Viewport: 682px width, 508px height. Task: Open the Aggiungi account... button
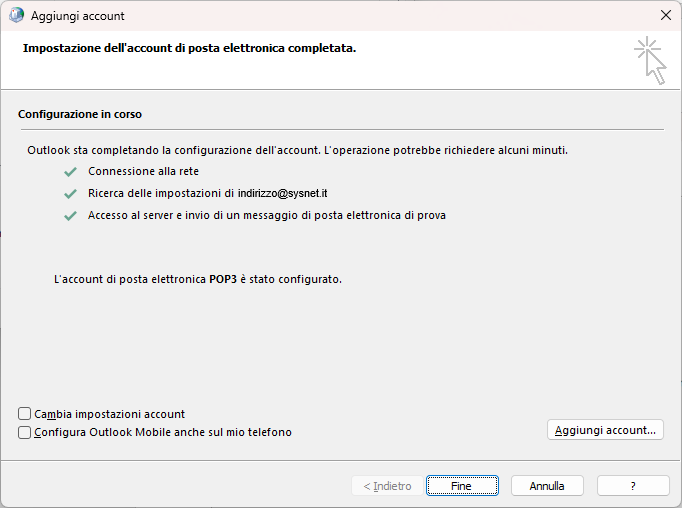click(x=605, y=430)
